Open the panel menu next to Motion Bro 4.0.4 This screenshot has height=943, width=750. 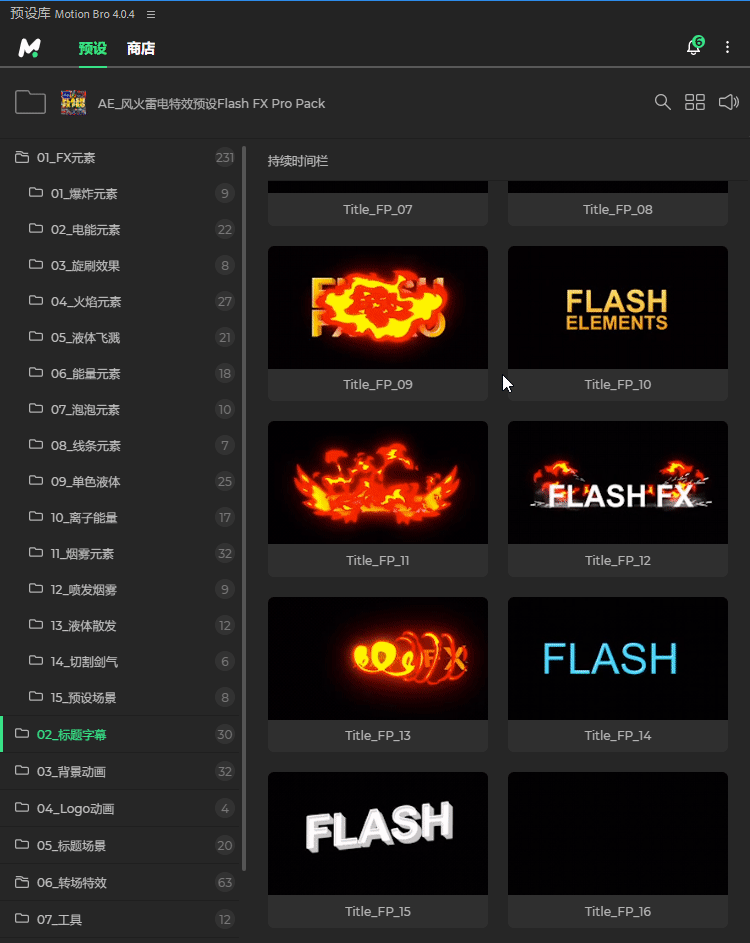tap(151, 14)
